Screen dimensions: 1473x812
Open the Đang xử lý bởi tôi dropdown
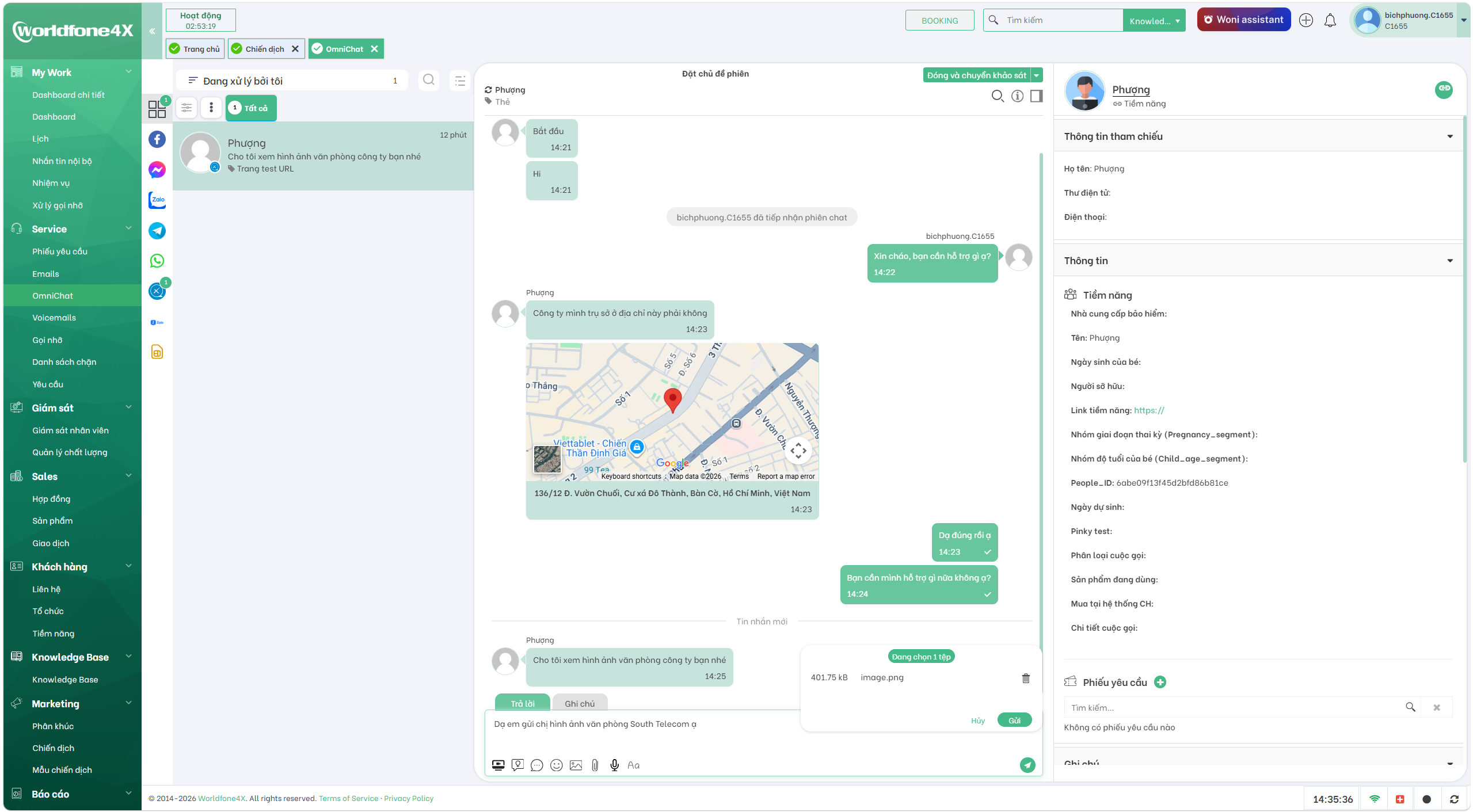pyautogui.click(x=292, y=81)
